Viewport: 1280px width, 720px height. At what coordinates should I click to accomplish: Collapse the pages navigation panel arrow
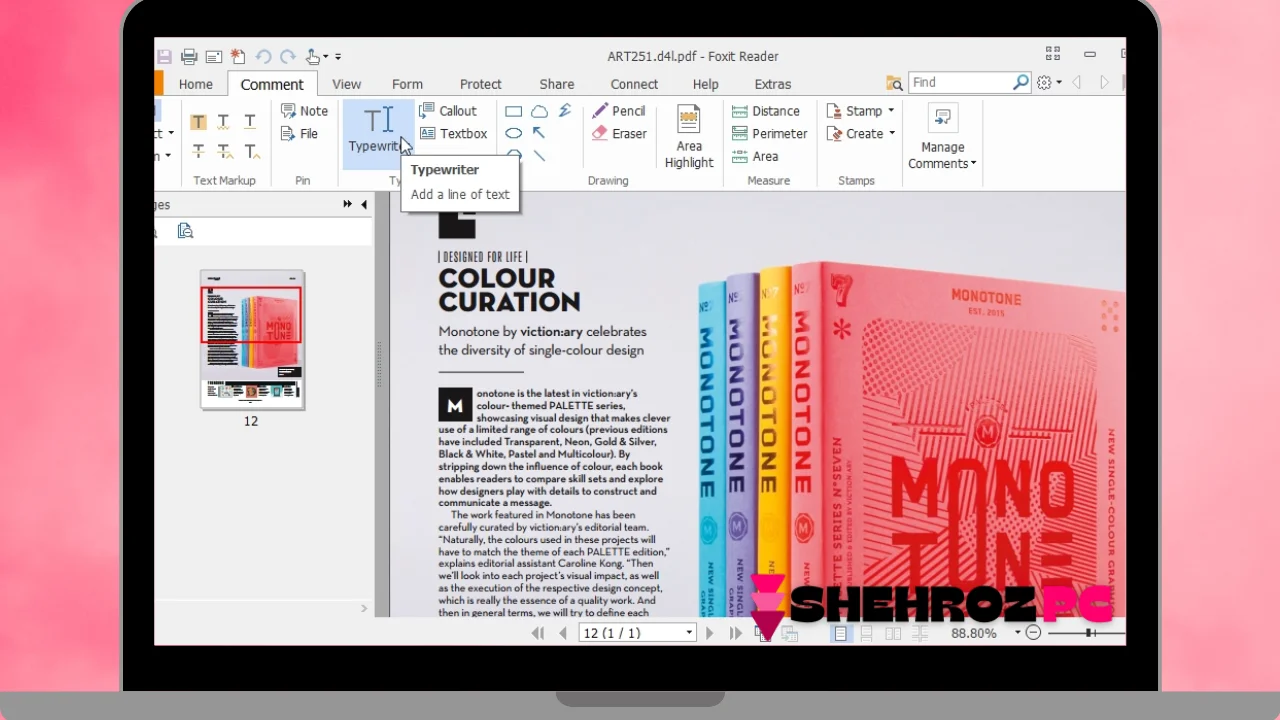click(x=364, y=204)
